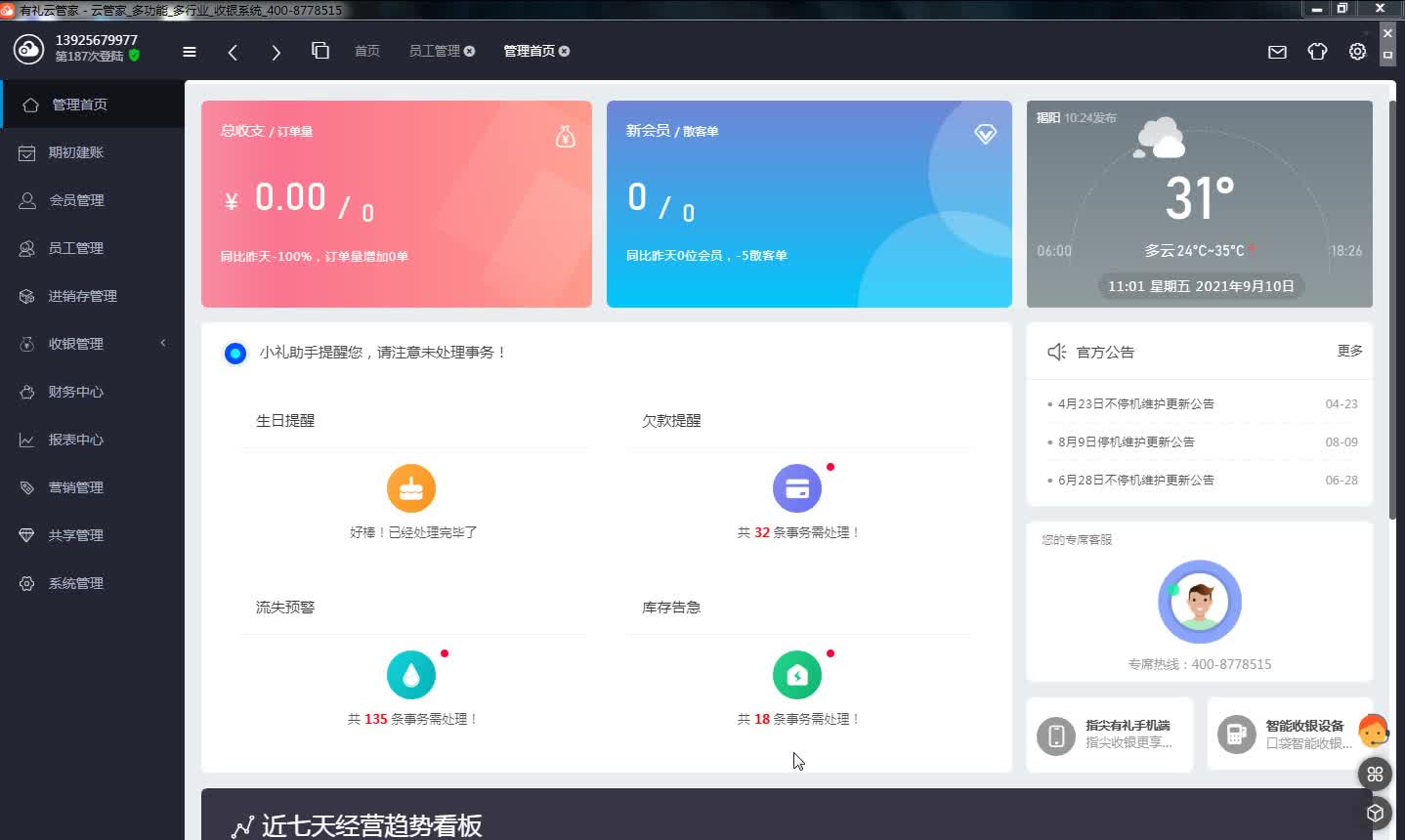Click the money bag icon on 总收支 card

click(x=565, y=137)
